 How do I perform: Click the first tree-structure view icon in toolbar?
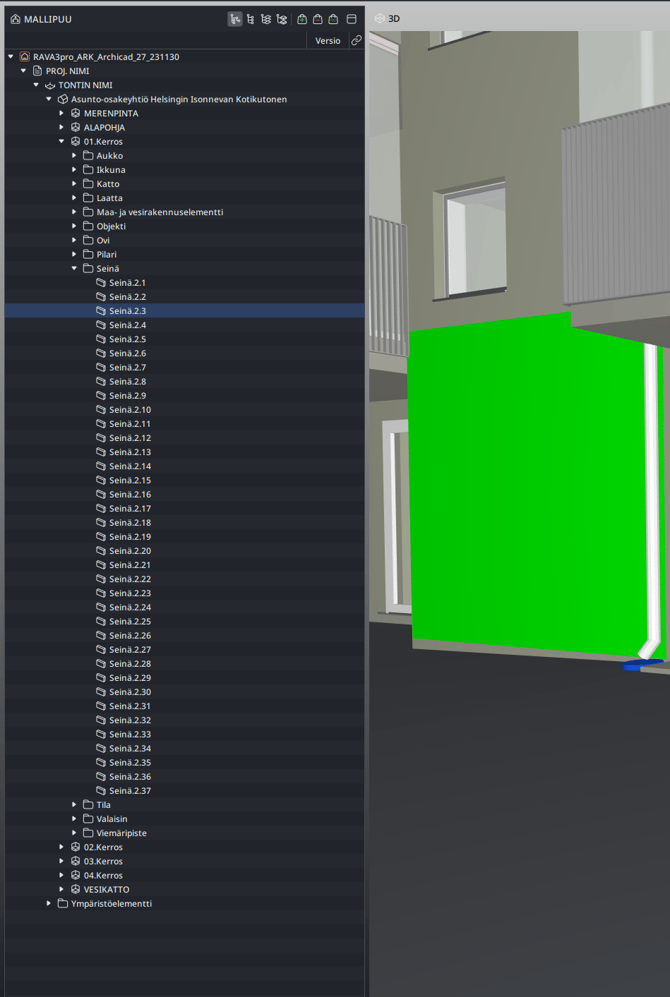[x=235, y=19]
